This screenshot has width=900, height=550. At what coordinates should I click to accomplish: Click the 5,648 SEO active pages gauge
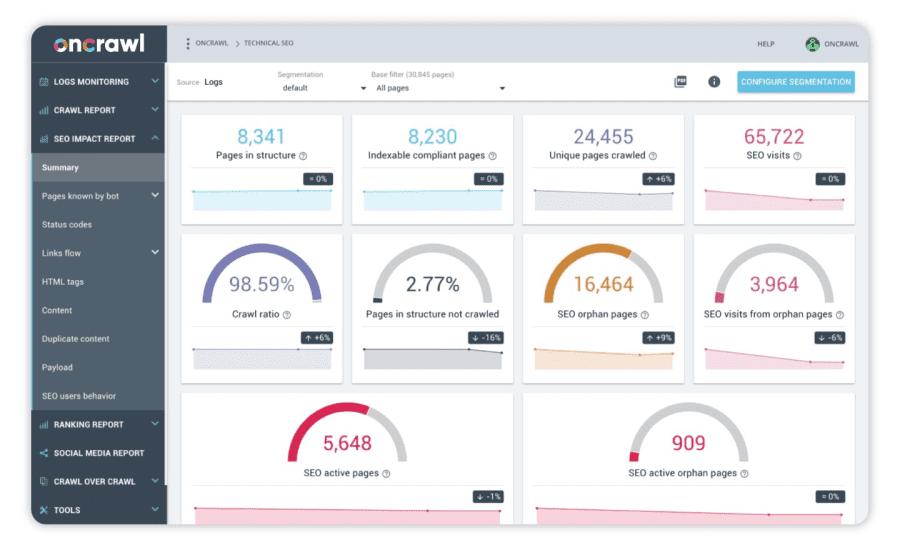347,432
